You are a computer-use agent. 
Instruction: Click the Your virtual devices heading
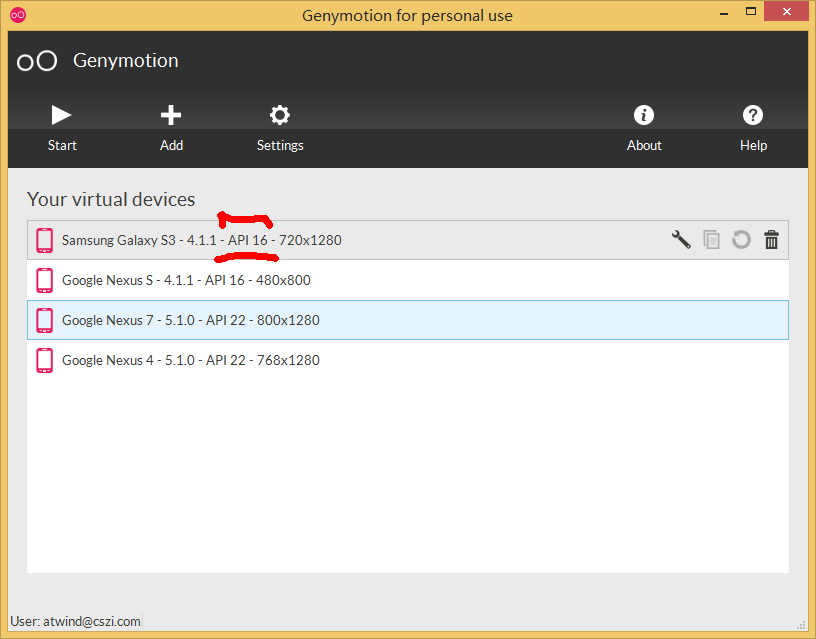click(x=111, y=199)
